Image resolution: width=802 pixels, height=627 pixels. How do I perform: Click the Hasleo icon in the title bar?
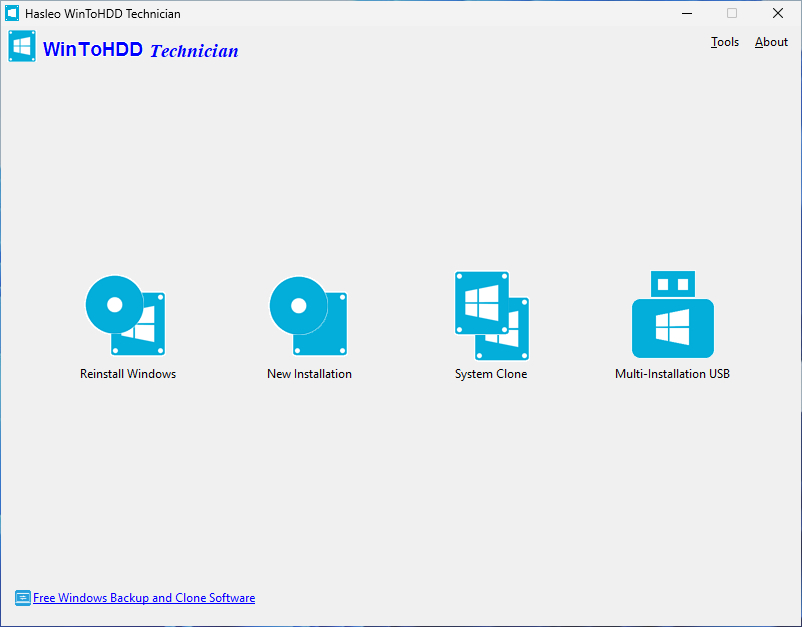click(11, 13)
